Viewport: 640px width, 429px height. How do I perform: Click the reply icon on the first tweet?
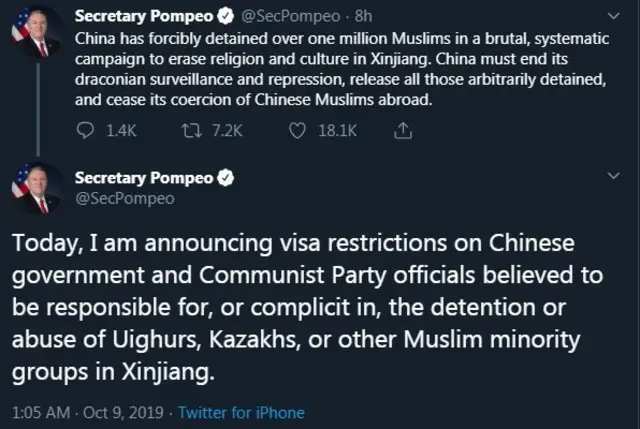point(85,131)
